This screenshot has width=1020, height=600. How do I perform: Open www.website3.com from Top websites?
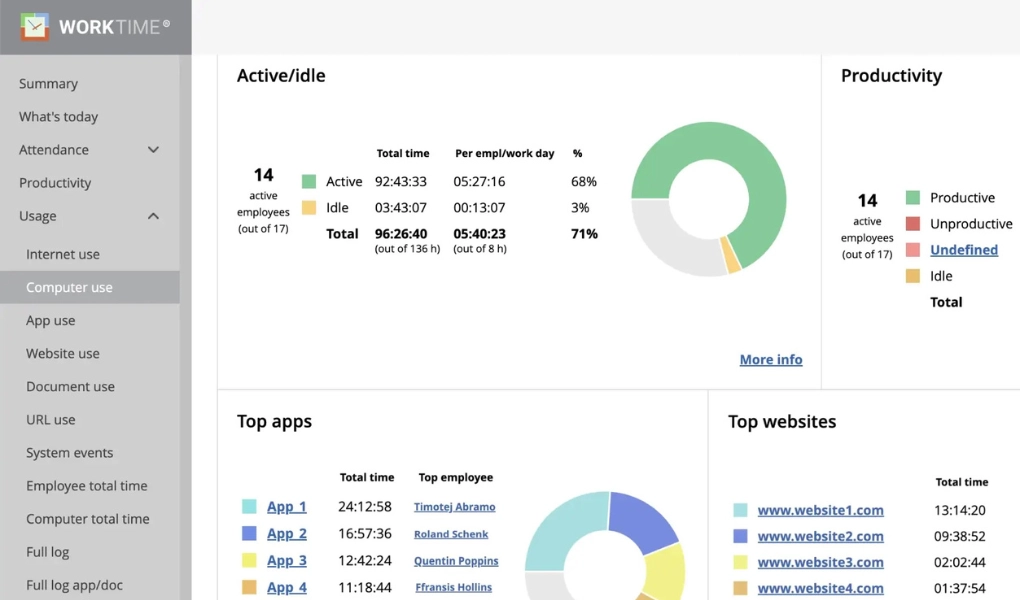pos(820,563)
